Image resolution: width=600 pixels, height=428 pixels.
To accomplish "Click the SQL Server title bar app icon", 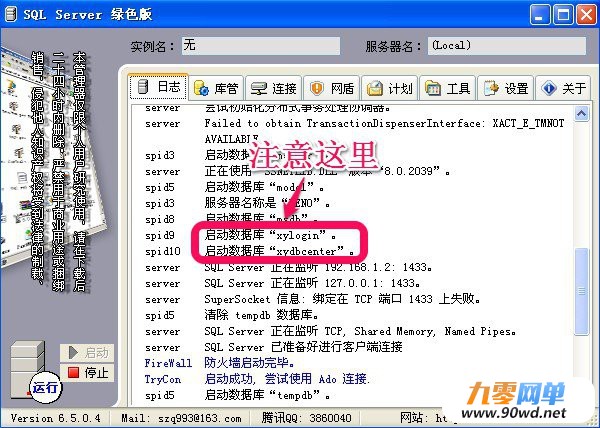I will tap(10, 14).
